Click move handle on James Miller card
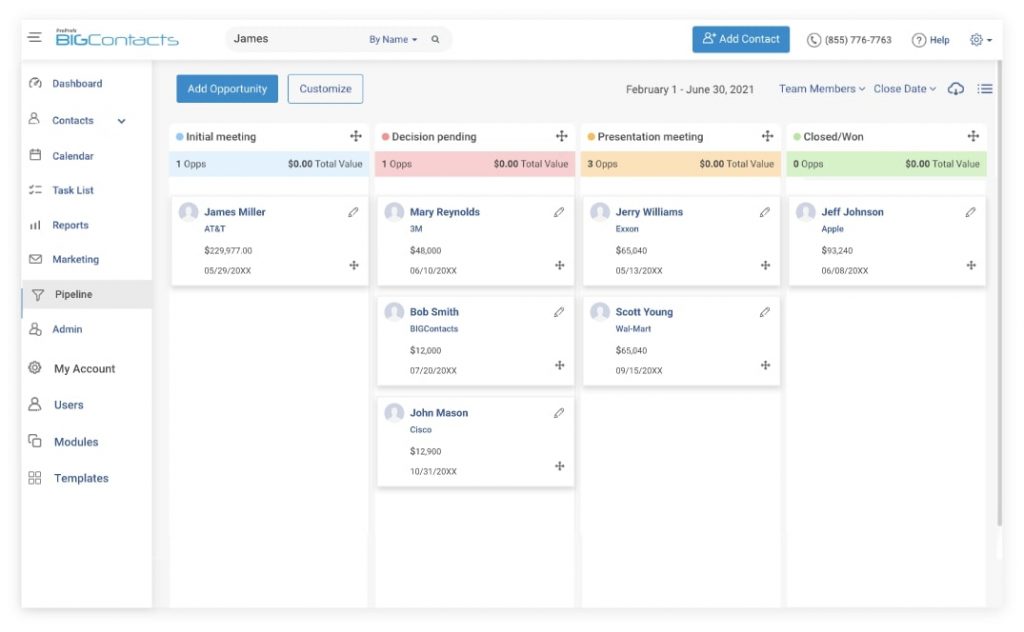This screenshot has height=632, width=1024. 354,265
